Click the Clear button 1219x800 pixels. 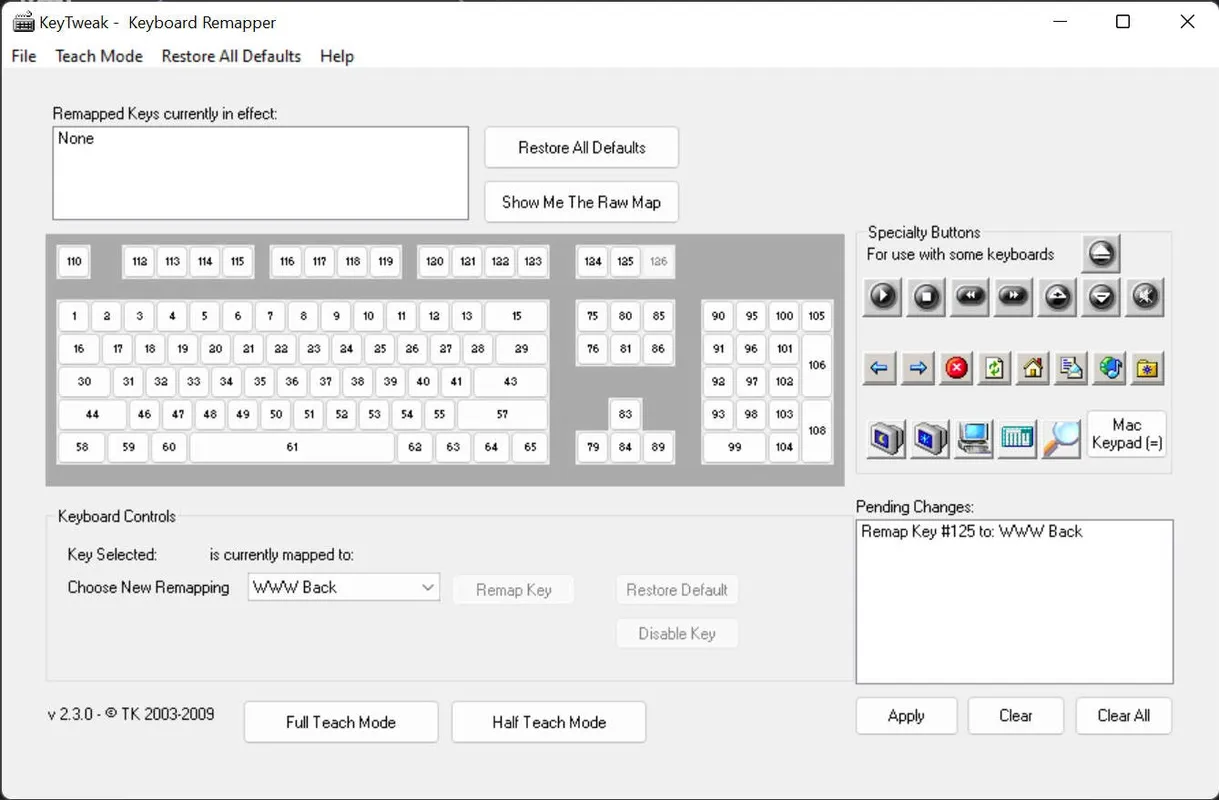(1016, 716)
